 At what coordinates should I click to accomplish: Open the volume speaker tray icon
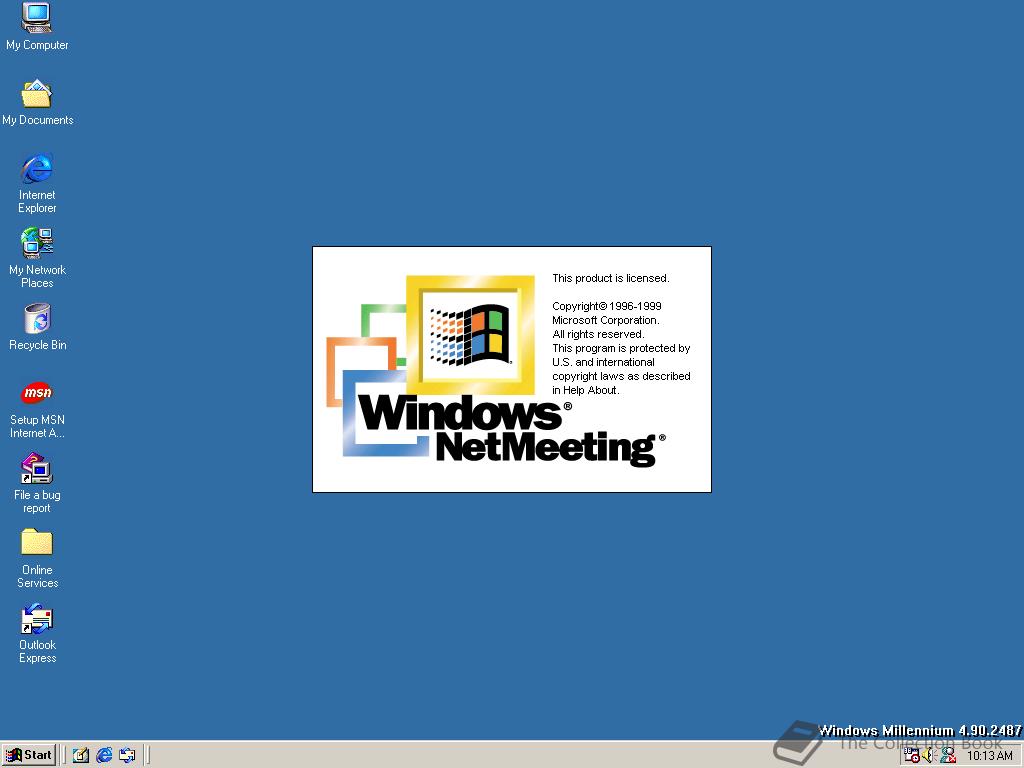tap(929, 756)
